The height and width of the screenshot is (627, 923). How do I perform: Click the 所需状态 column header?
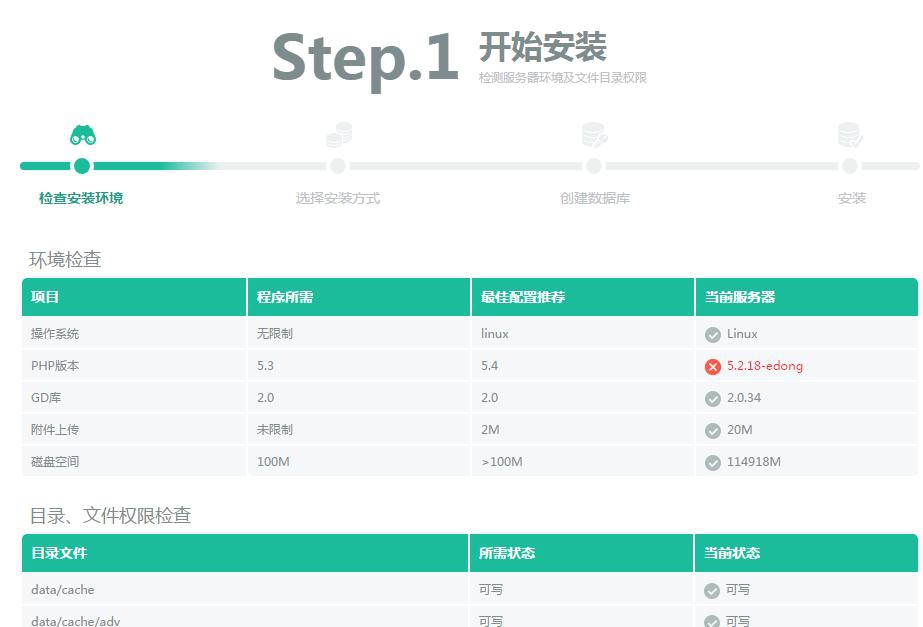pos(581,553)
